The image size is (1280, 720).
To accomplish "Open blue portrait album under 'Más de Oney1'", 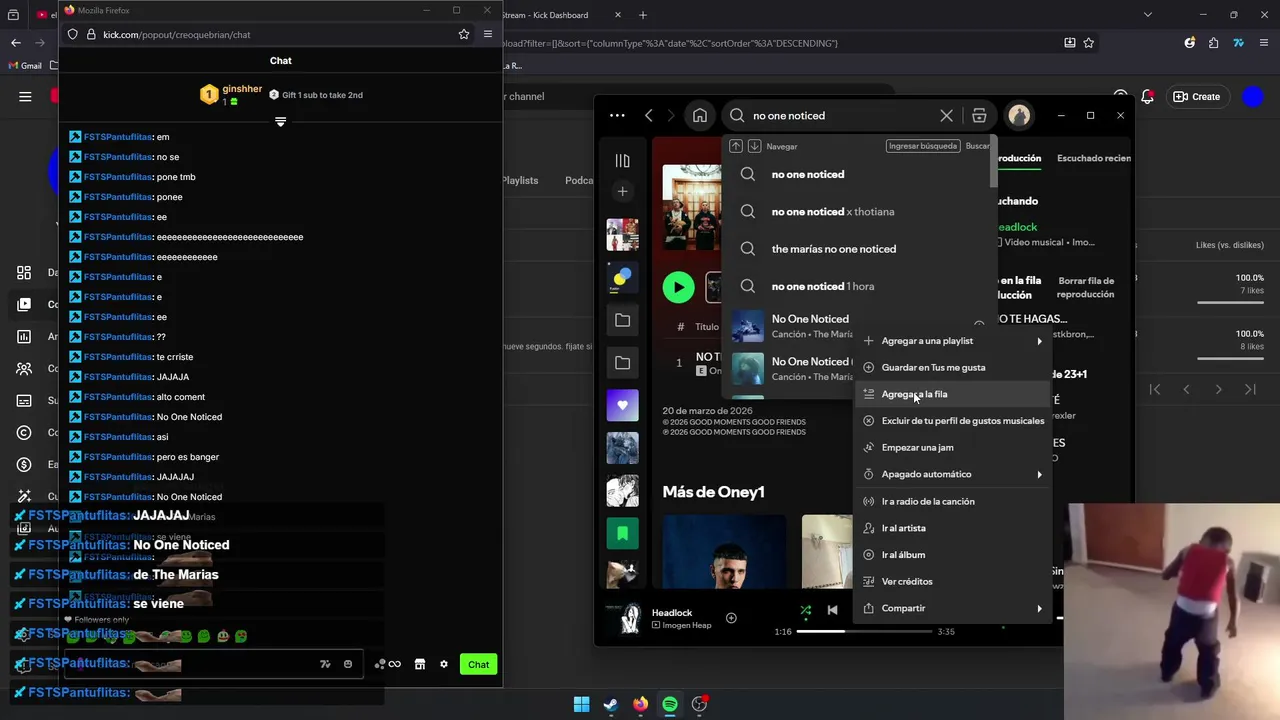I will pyautogui.click(x=724, y=552).
